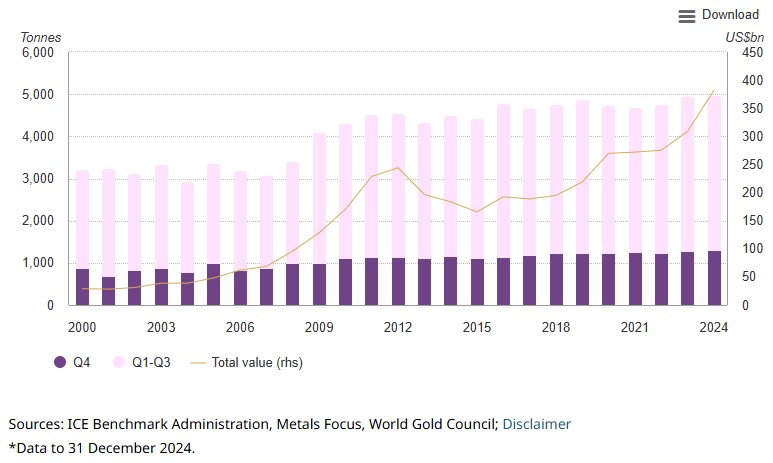Click the Q1-Q3 bar for 2006
This screenshot has width=773, height=463.
tap(240, 220)
